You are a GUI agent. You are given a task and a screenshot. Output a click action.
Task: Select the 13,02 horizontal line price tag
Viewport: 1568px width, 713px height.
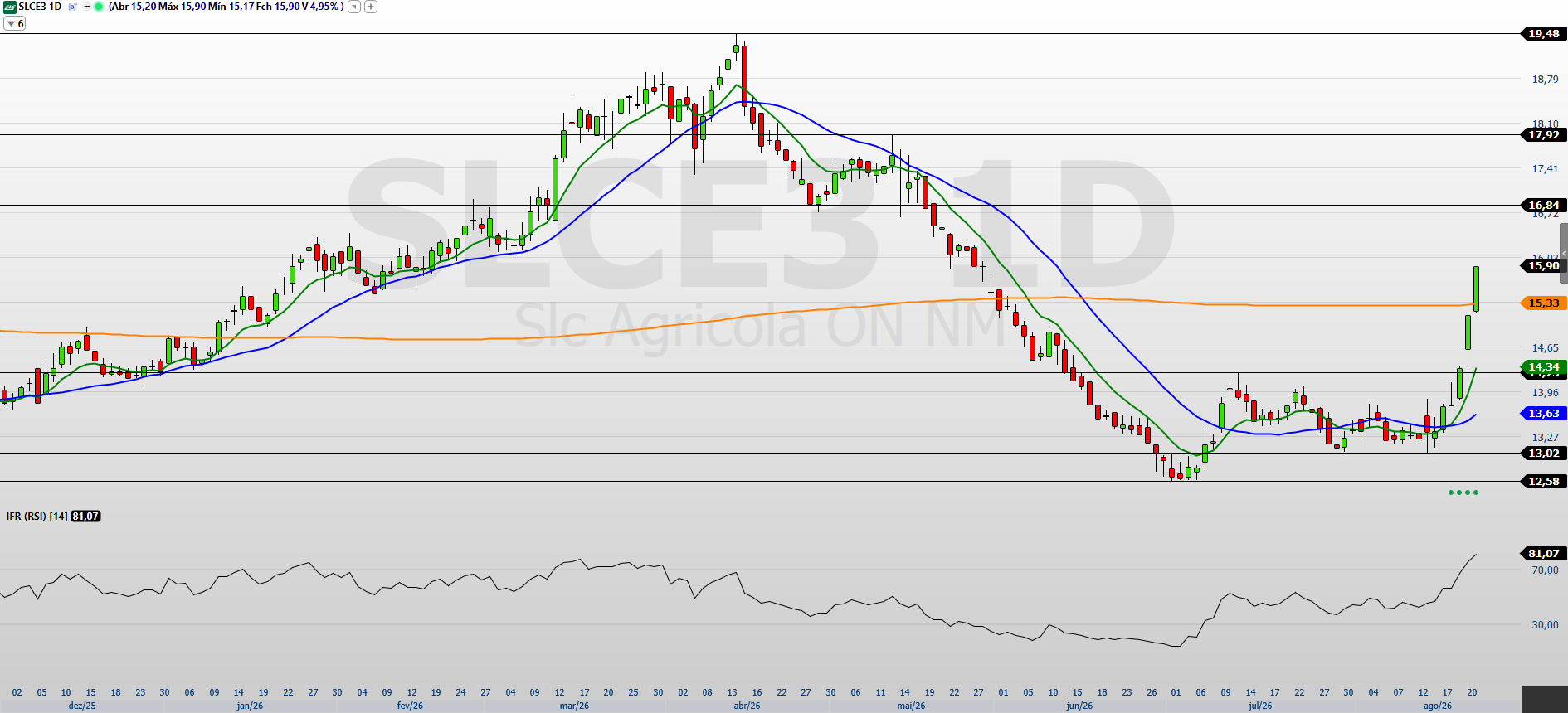point(1543,454)
